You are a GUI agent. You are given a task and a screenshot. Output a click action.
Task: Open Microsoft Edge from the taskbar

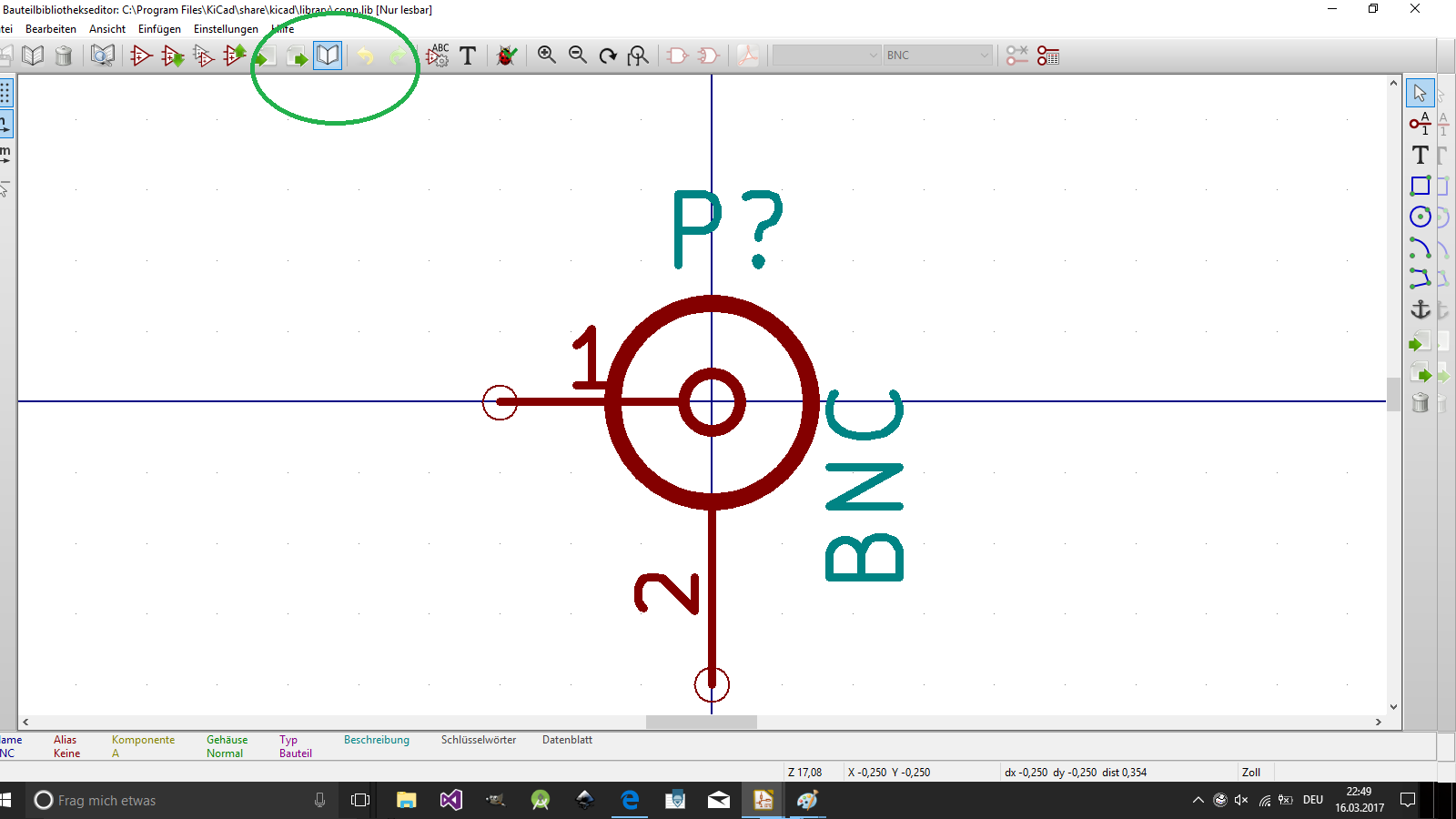pyautogui.click(x=630, y=800)
